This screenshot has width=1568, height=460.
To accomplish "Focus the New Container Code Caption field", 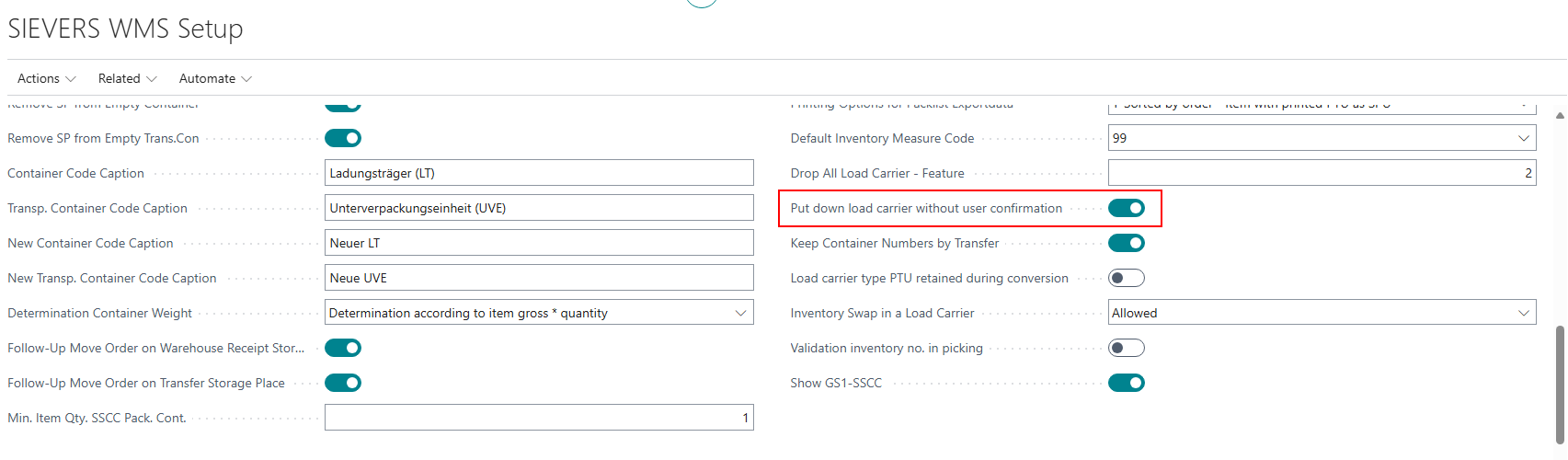I will coord(539,243).
